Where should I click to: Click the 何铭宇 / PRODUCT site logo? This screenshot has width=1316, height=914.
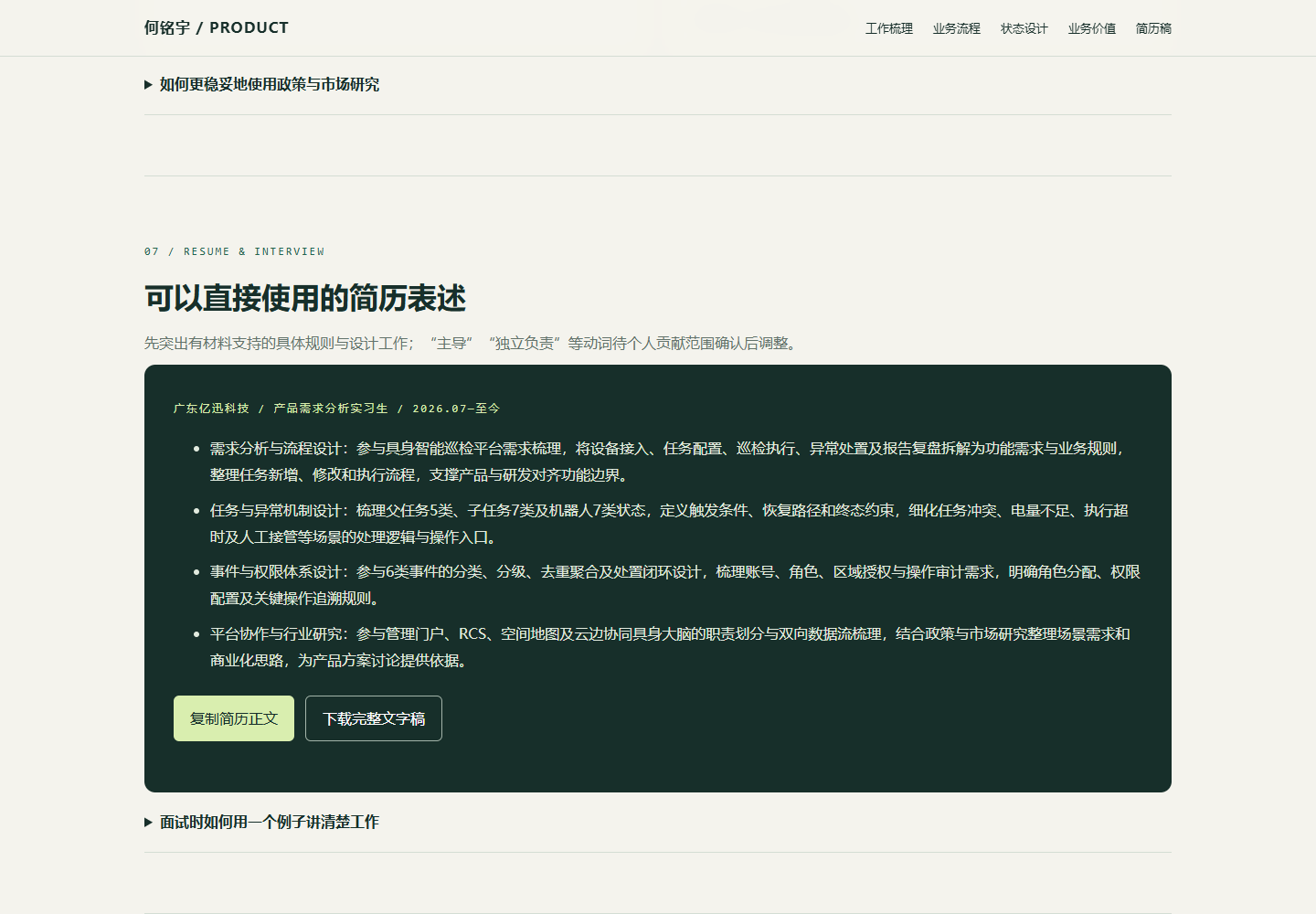pyautogui.click(x=216, y=27)
